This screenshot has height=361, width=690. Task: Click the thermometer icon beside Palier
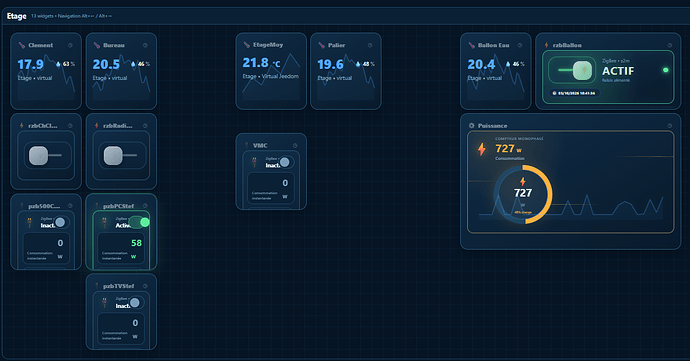(x=321, y=45)
